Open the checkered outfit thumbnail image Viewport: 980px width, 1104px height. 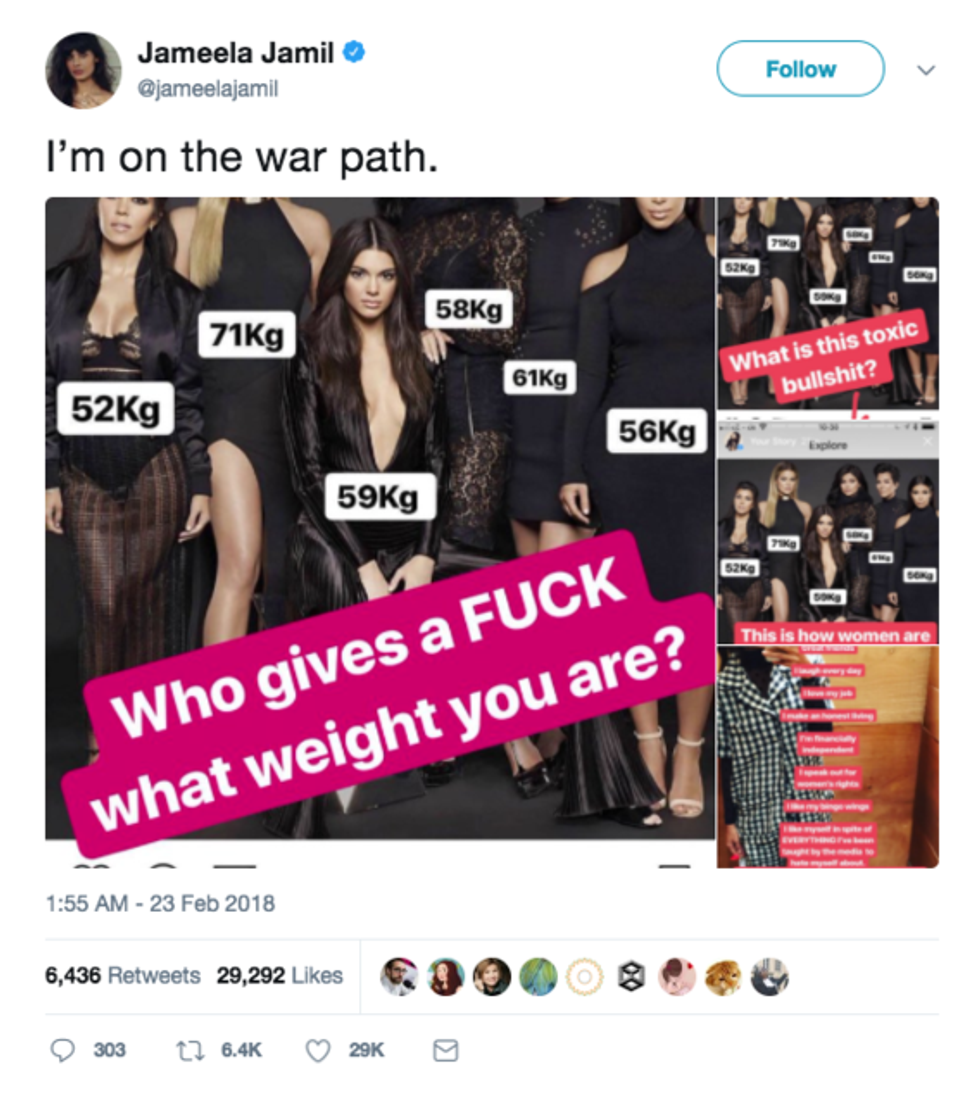(828, 757)
